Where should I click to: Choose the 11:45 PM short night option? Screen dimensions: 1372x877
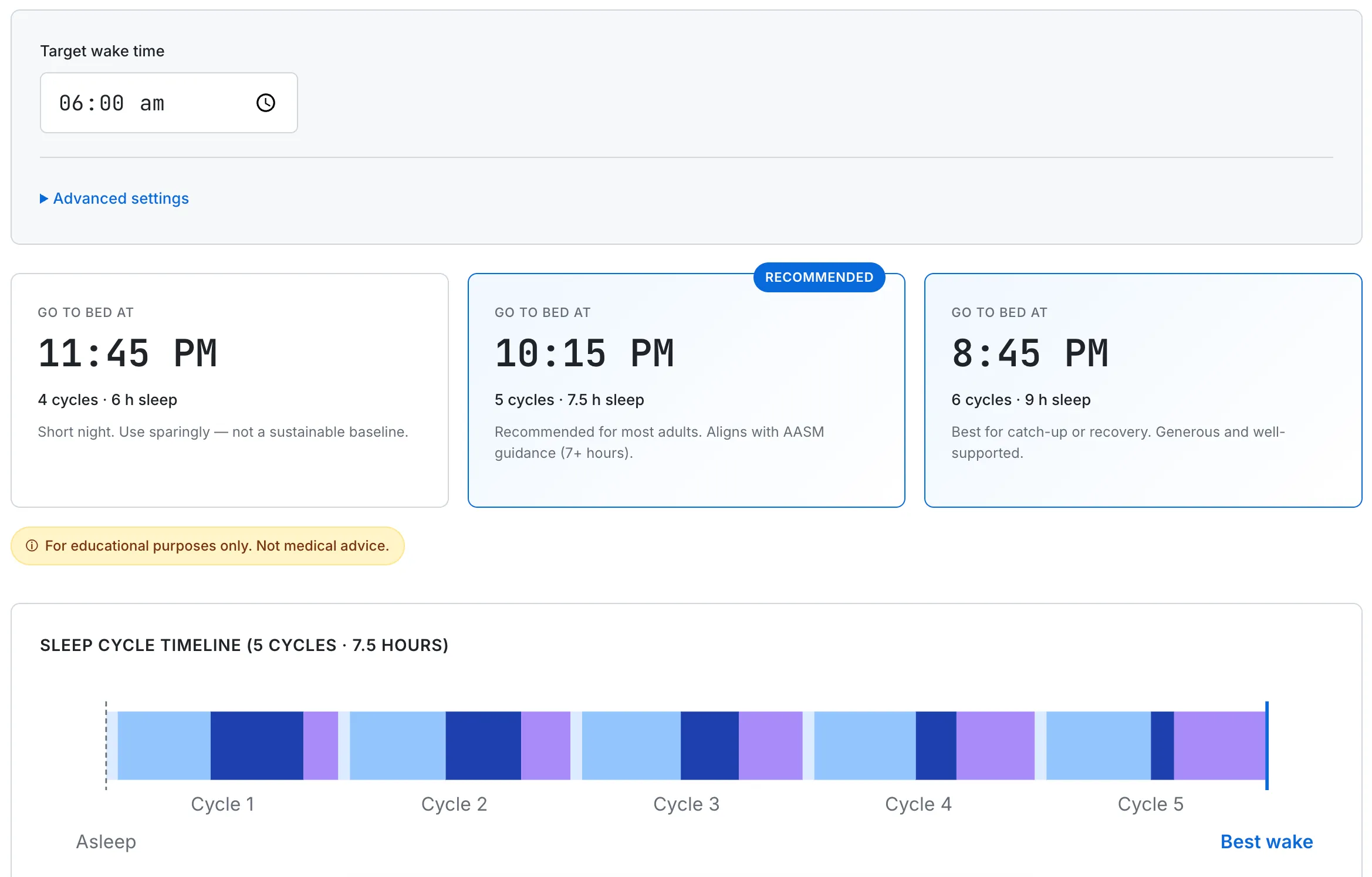coord(229,387)
